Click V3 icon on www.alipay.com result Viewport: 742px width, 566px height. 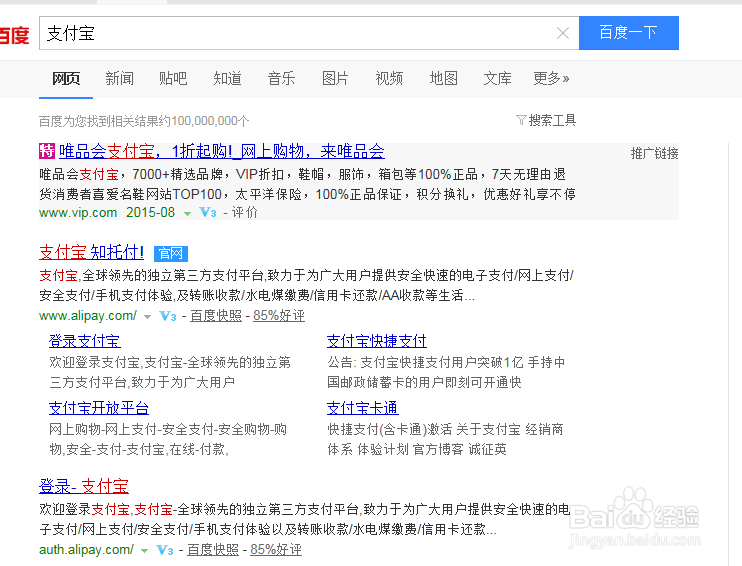pos(168,316)
